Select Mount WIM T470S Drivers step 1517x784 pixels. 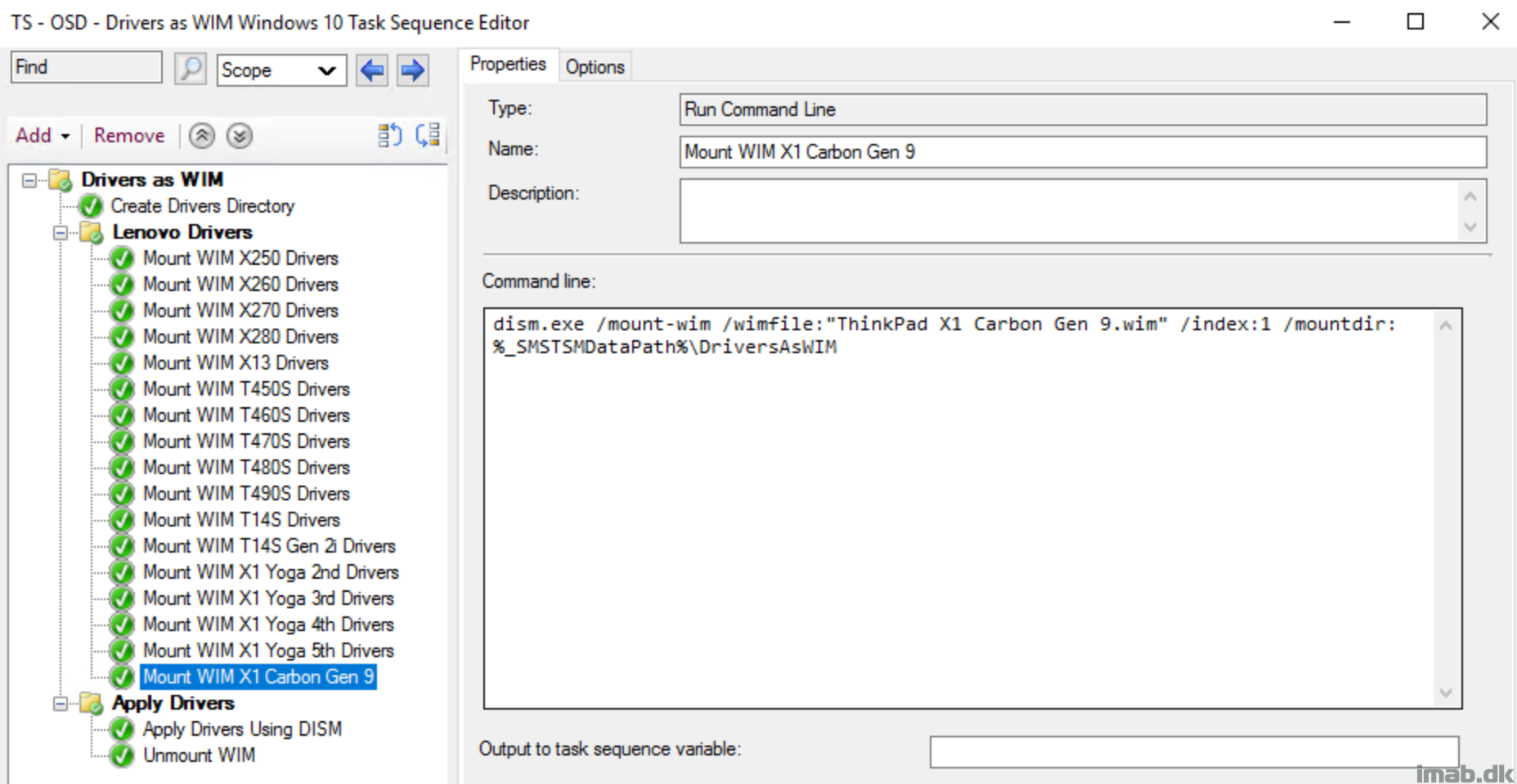click(246, 441)
